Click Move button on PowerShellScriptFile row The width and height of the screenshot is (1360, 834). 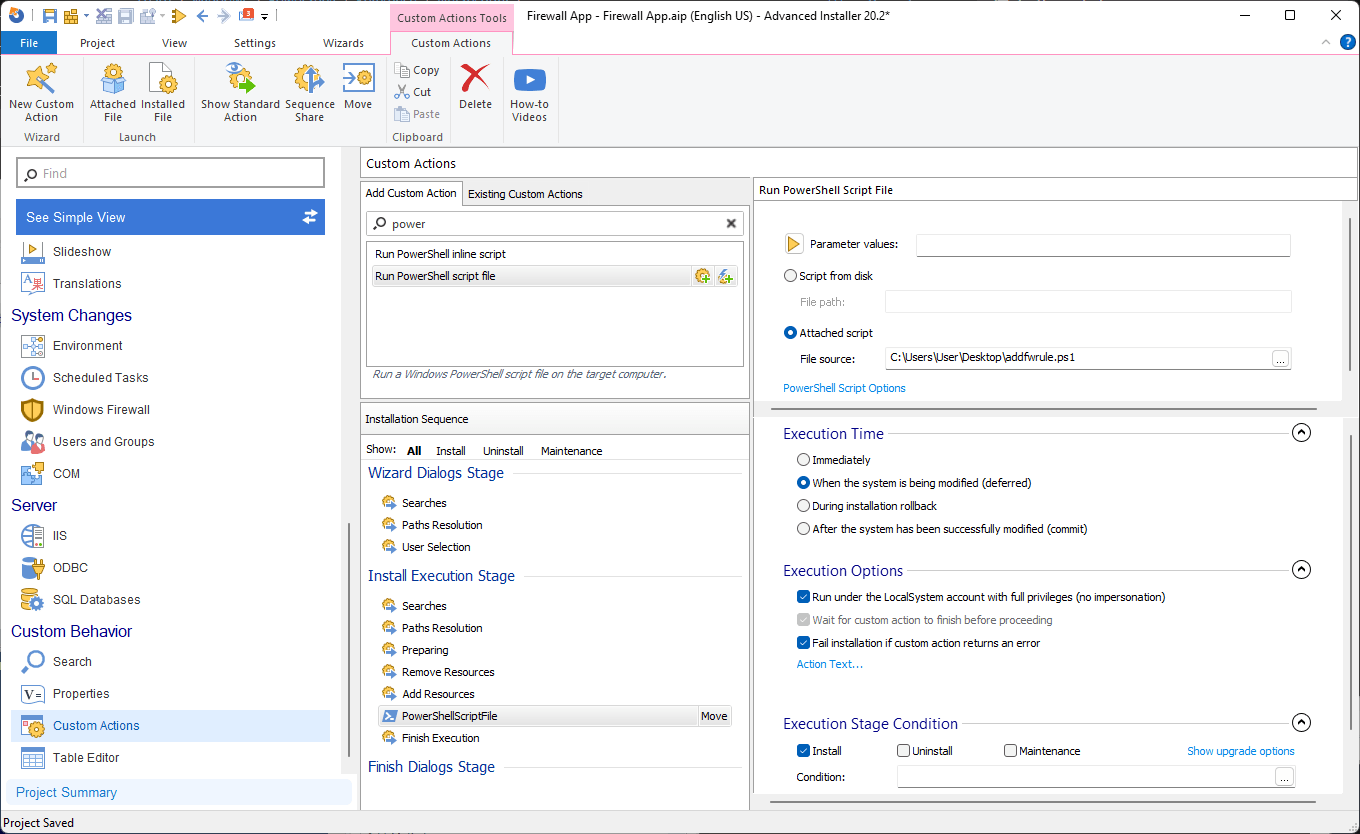click(714, 716)
